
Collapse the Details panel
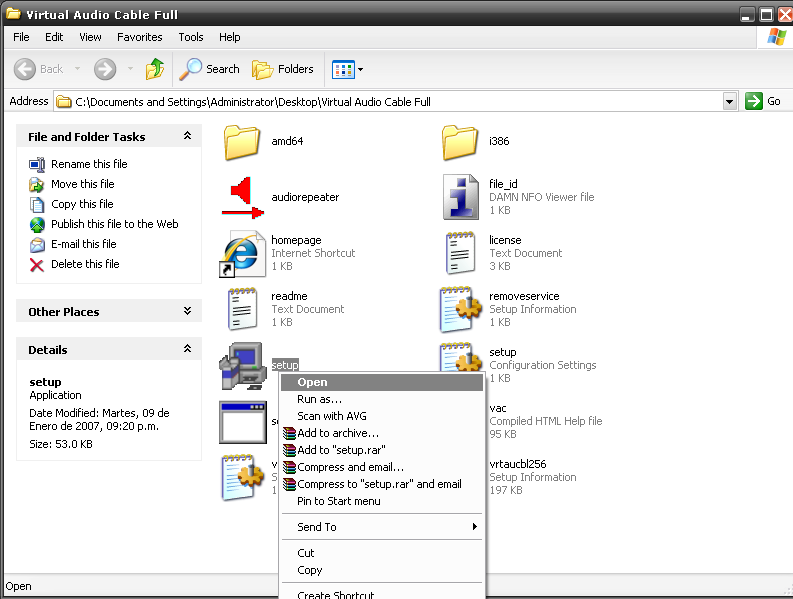187,349
